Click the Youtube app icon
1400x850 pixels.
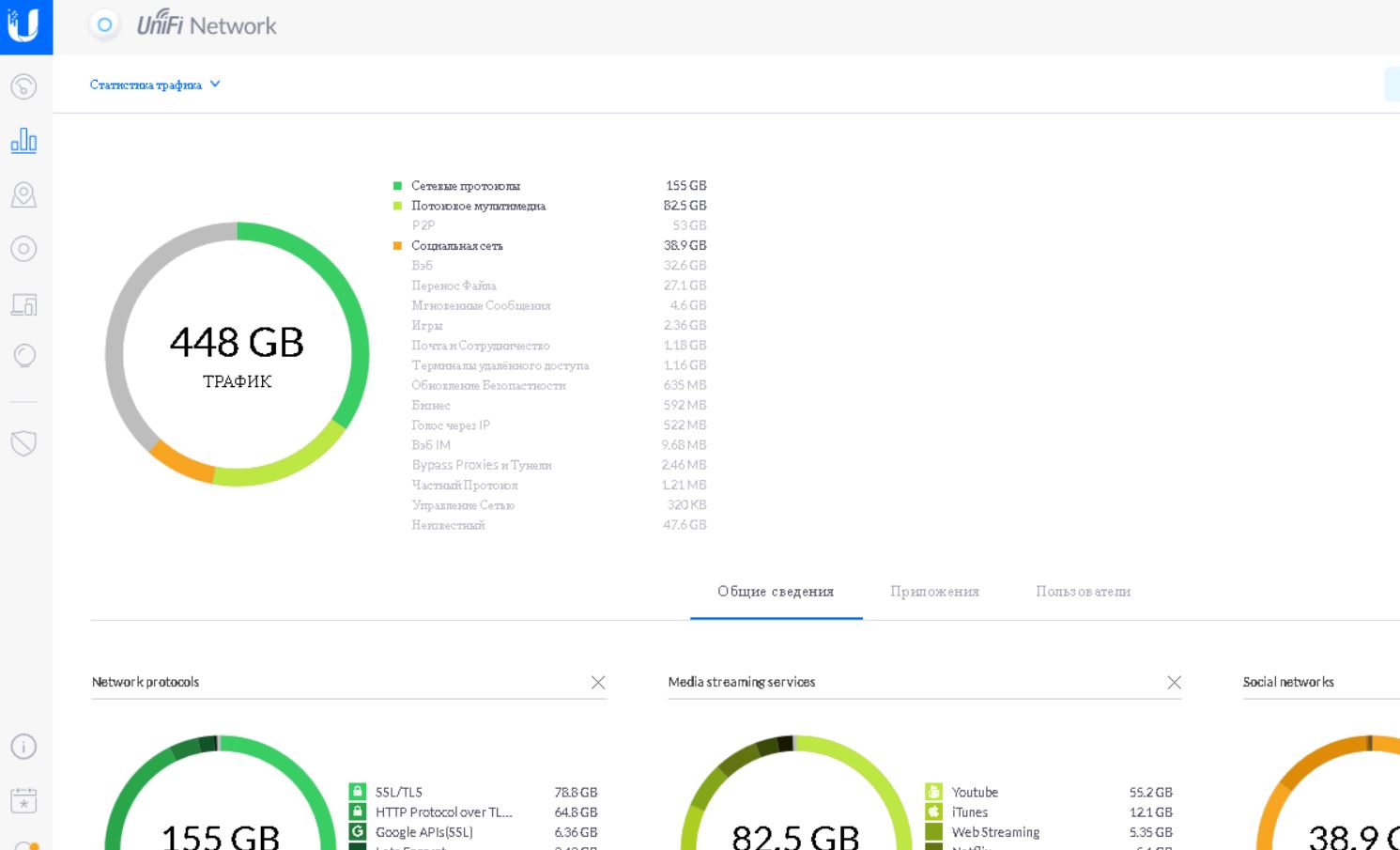(x=933, y=792)
